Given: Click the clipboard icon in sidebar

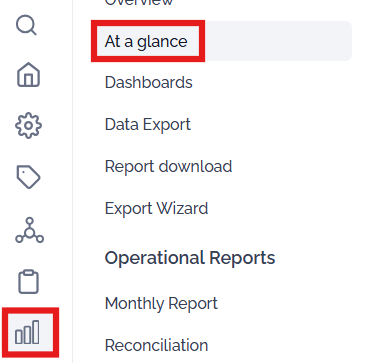Looking at the screenshot, I should click(x=28, y=282).
